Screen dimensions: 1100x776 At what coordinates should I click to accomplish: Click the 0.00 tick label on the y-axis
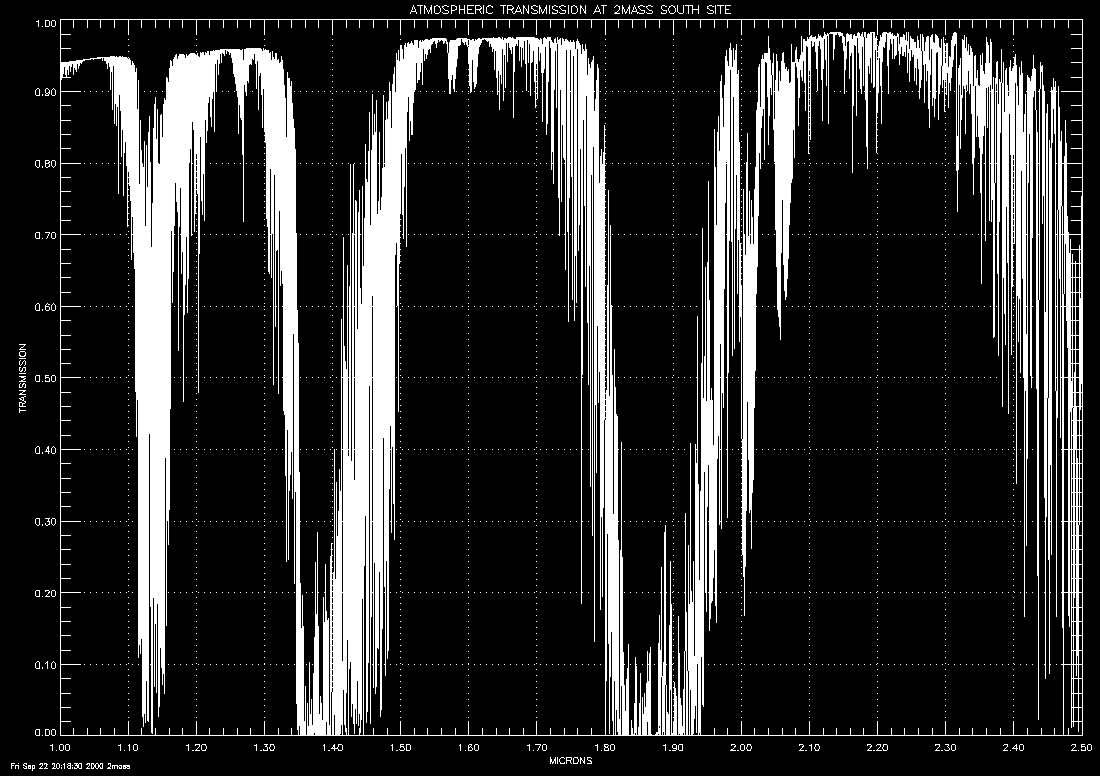43,731
